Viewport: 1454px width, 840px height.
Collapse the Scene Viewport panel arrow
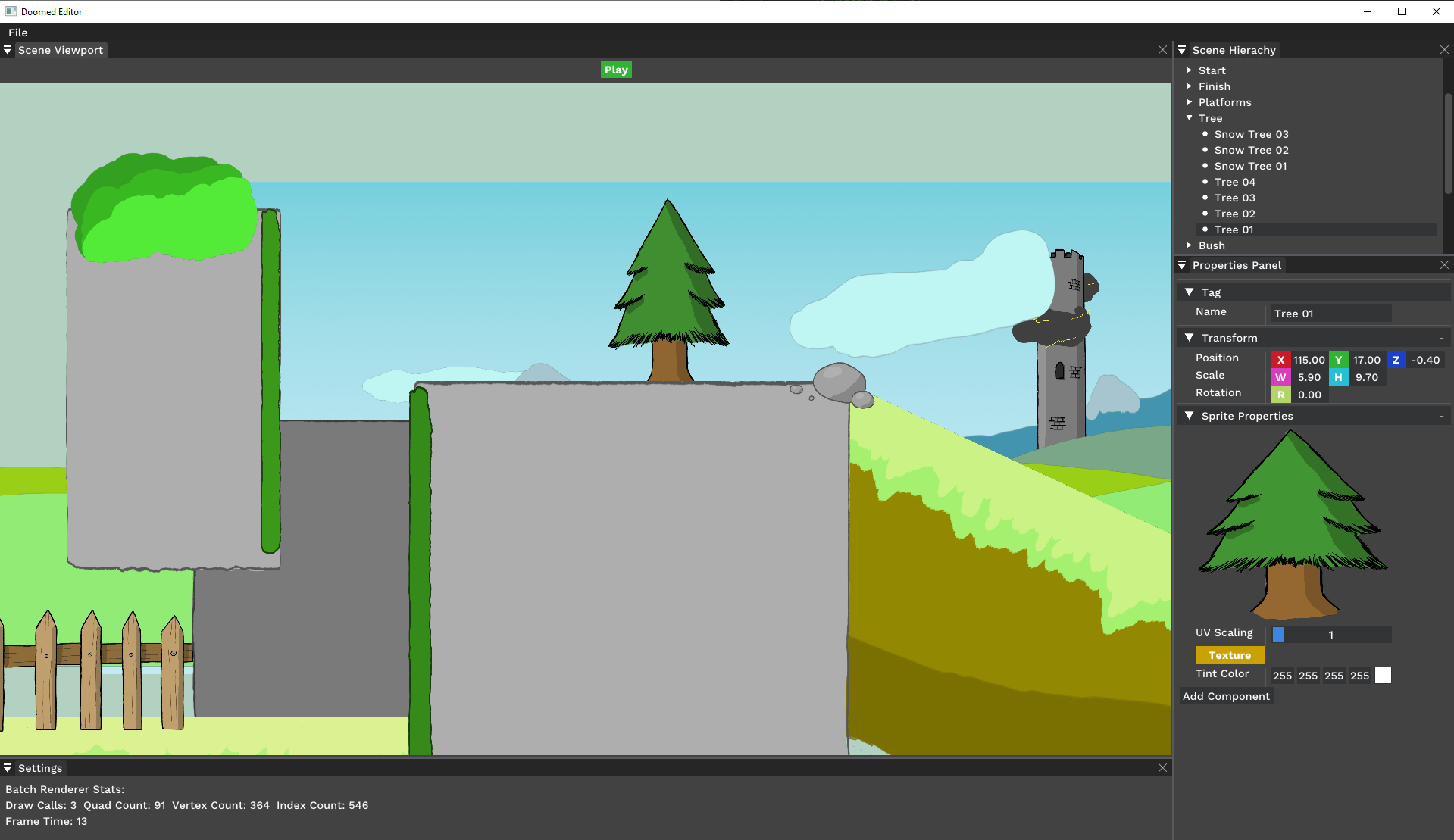click(x=8, y=50)
